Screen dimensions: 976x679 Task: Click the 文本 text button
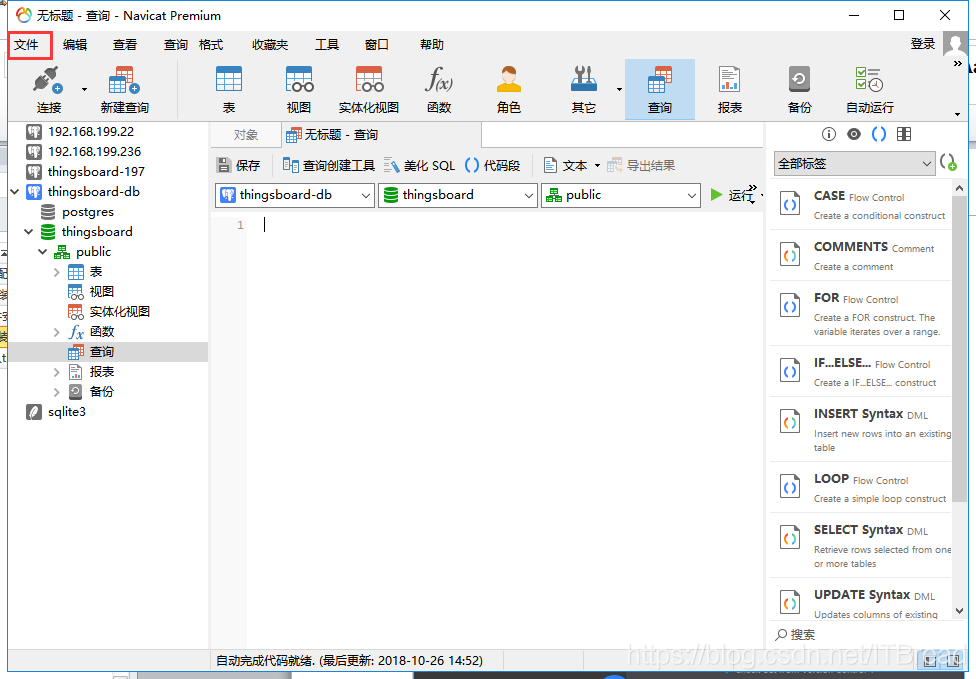(x=566, y=165)
